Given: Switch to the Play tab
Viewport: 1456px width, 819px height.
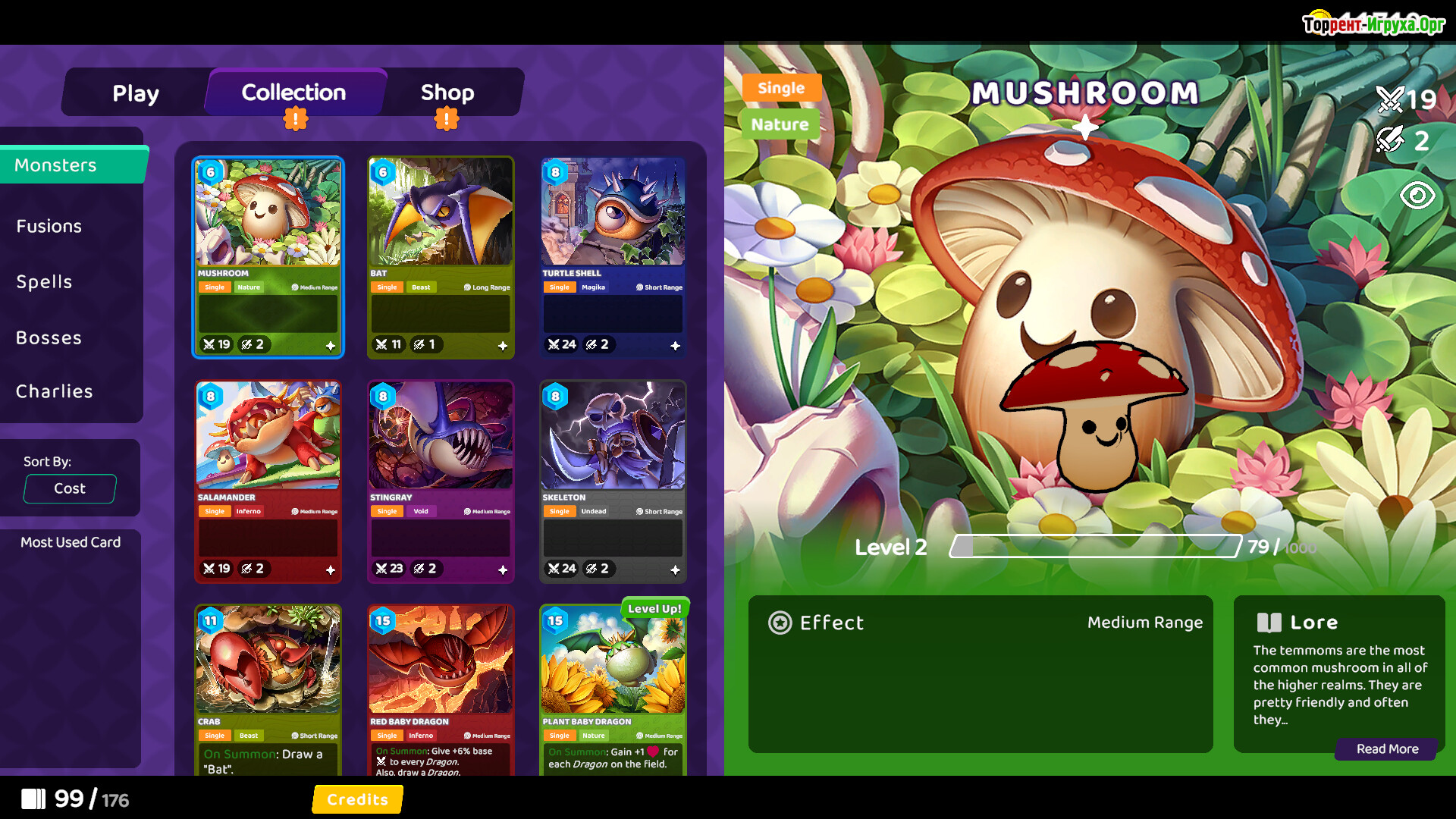Looking at the screenshot, I should [136, 93].
